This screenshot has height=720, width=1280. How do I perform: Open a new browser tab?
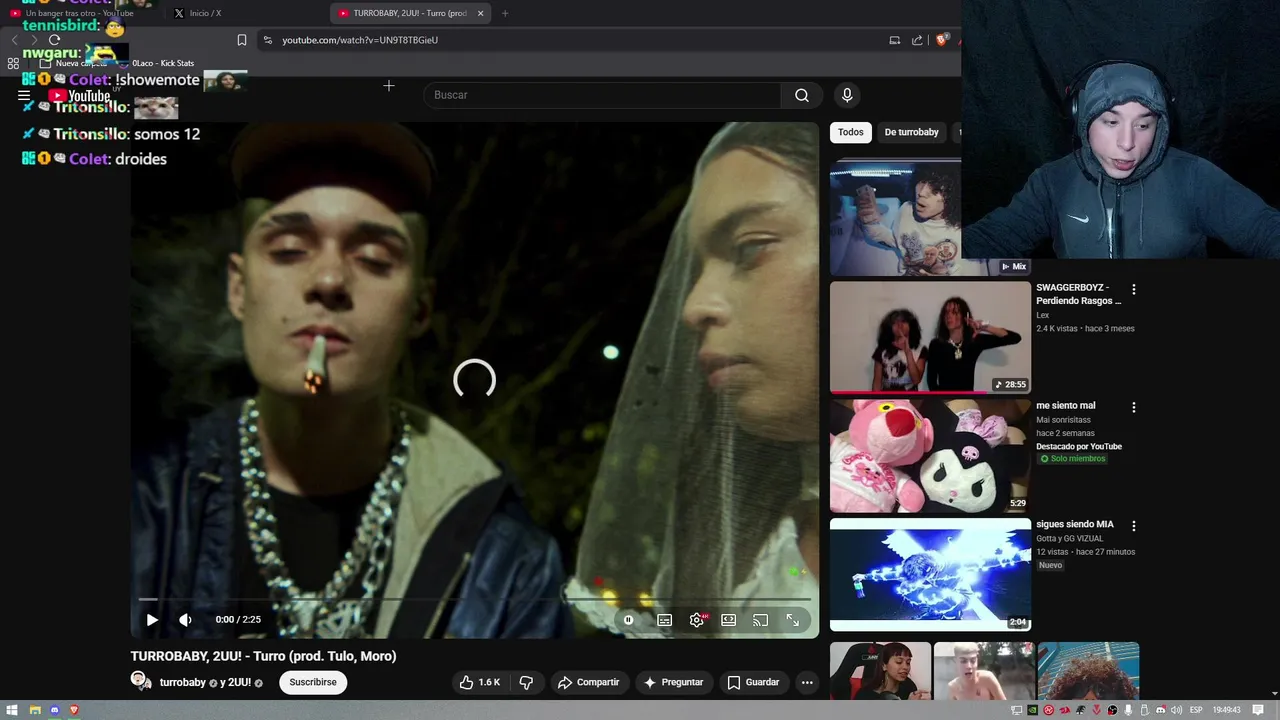tap(505, 13)
